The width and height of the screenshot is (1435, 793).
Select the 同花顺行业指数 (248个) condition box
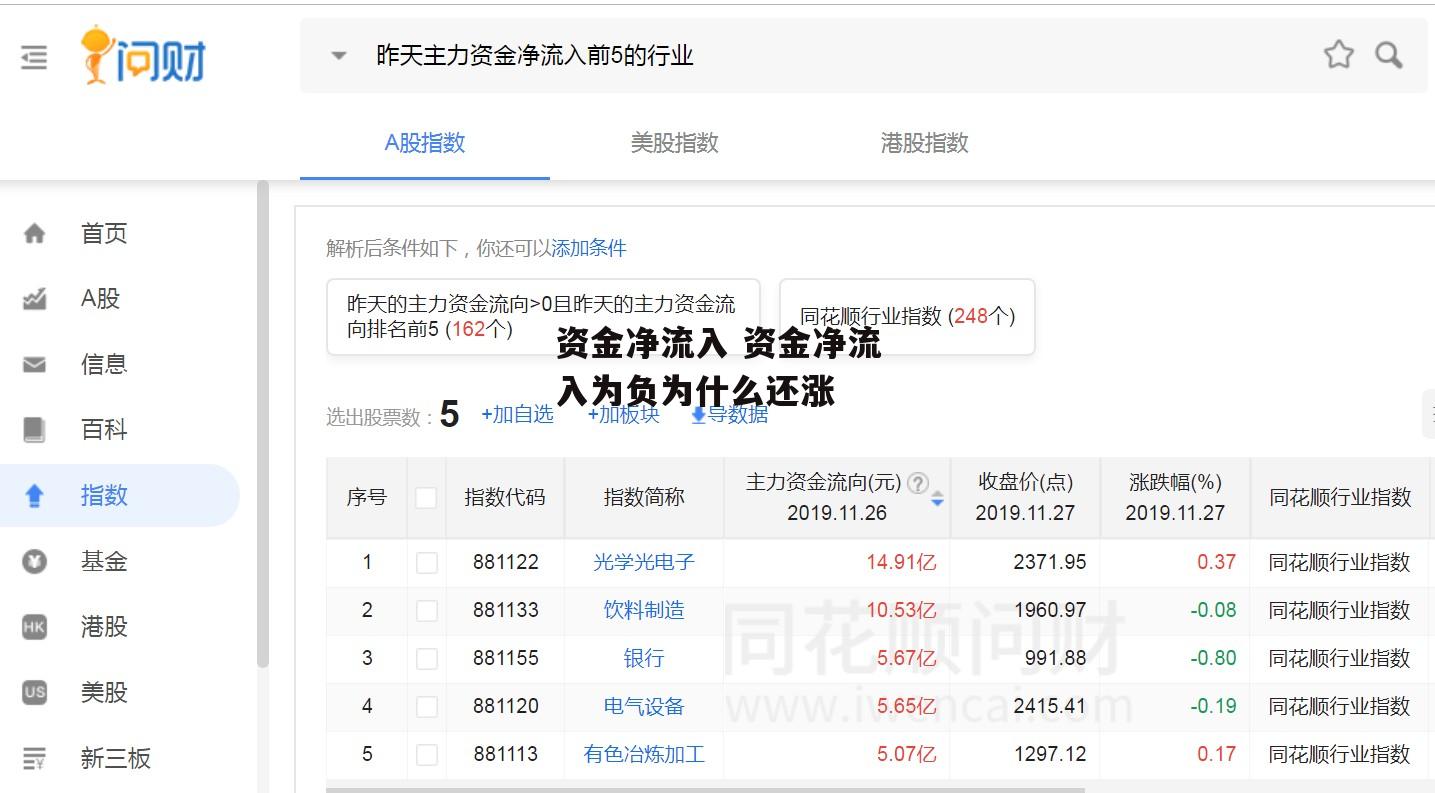907,317
